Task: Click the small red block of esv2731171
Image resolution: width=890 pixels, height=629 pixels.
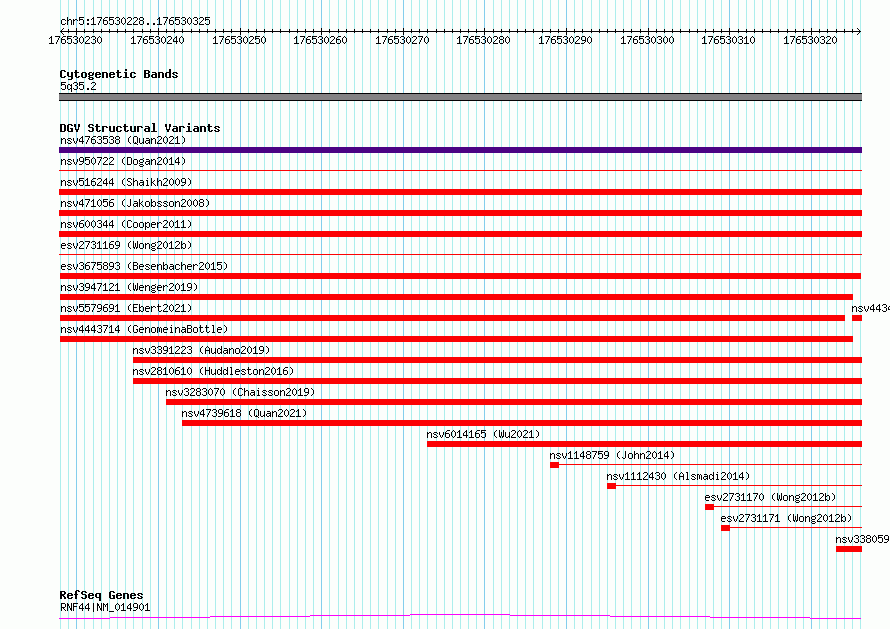Action: (x=725, y=528)
